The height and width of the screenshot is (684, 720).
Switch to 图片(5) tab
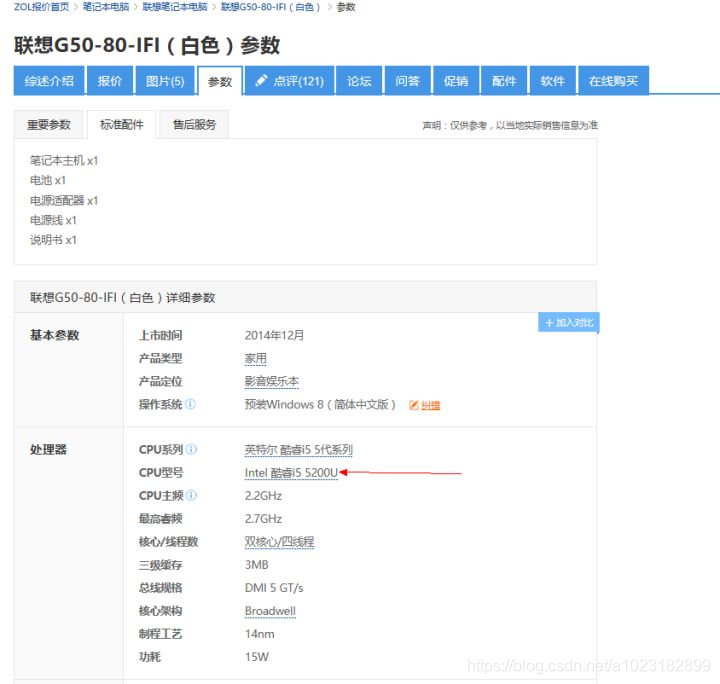coord(165,81)
